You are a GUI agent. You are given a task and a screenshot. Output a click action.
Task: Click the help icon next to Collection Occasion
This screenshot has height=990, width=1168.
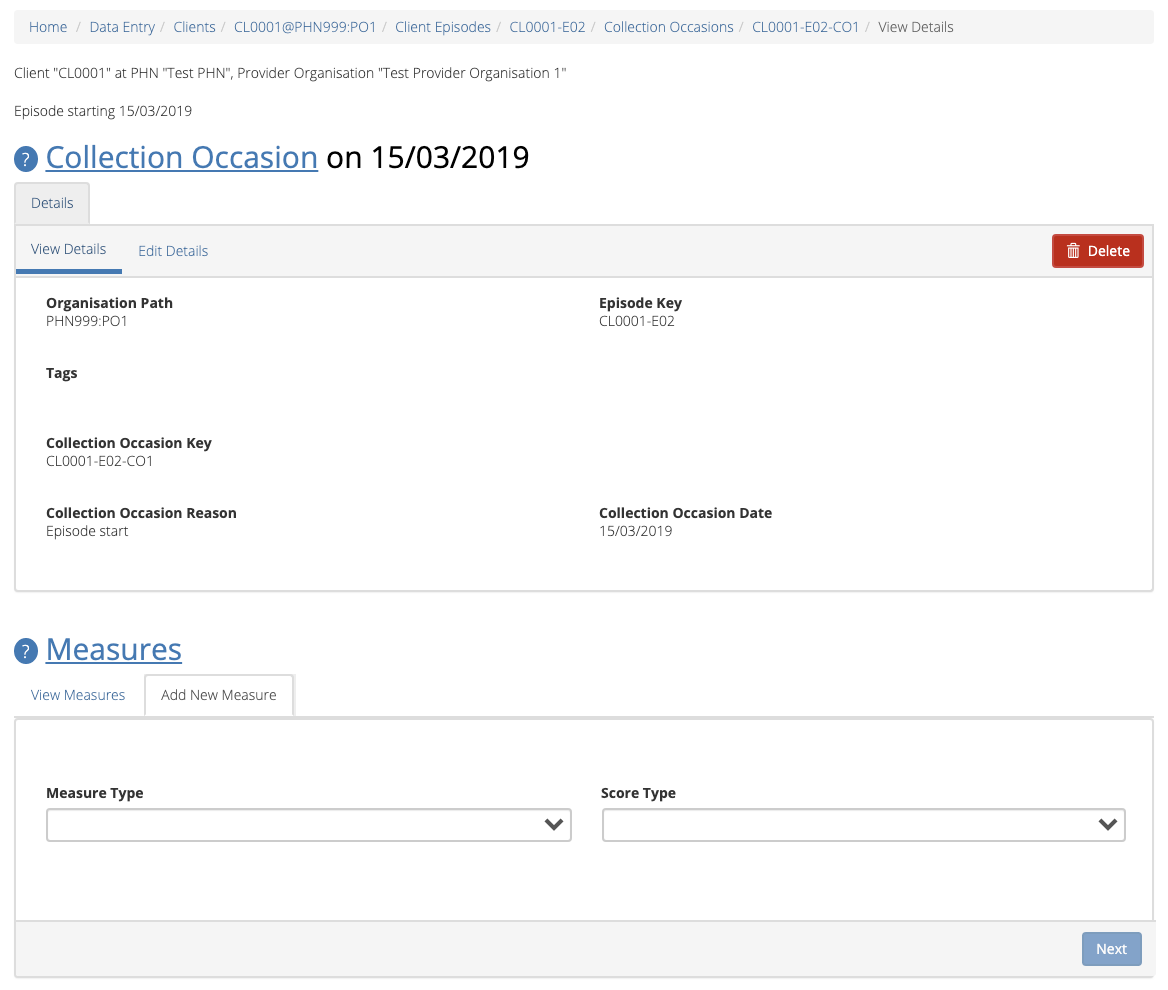tap(25, 157)
